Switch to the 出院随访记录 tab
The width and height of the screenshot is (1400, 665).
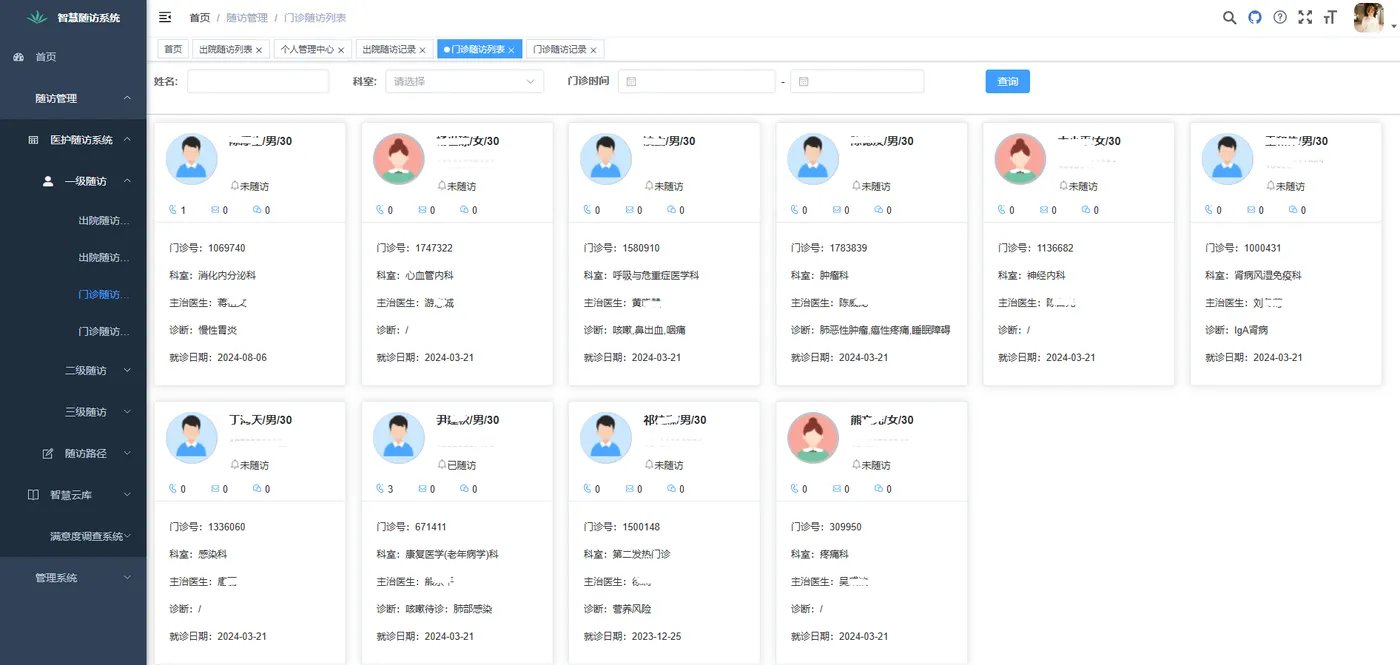[392, 48]
